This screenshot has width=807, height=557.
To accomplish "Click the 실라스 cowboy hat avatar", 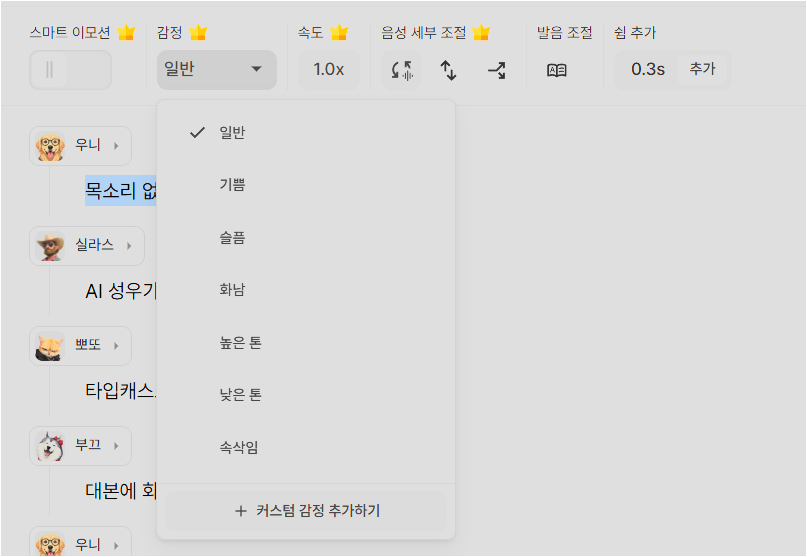I will [50, 246].
